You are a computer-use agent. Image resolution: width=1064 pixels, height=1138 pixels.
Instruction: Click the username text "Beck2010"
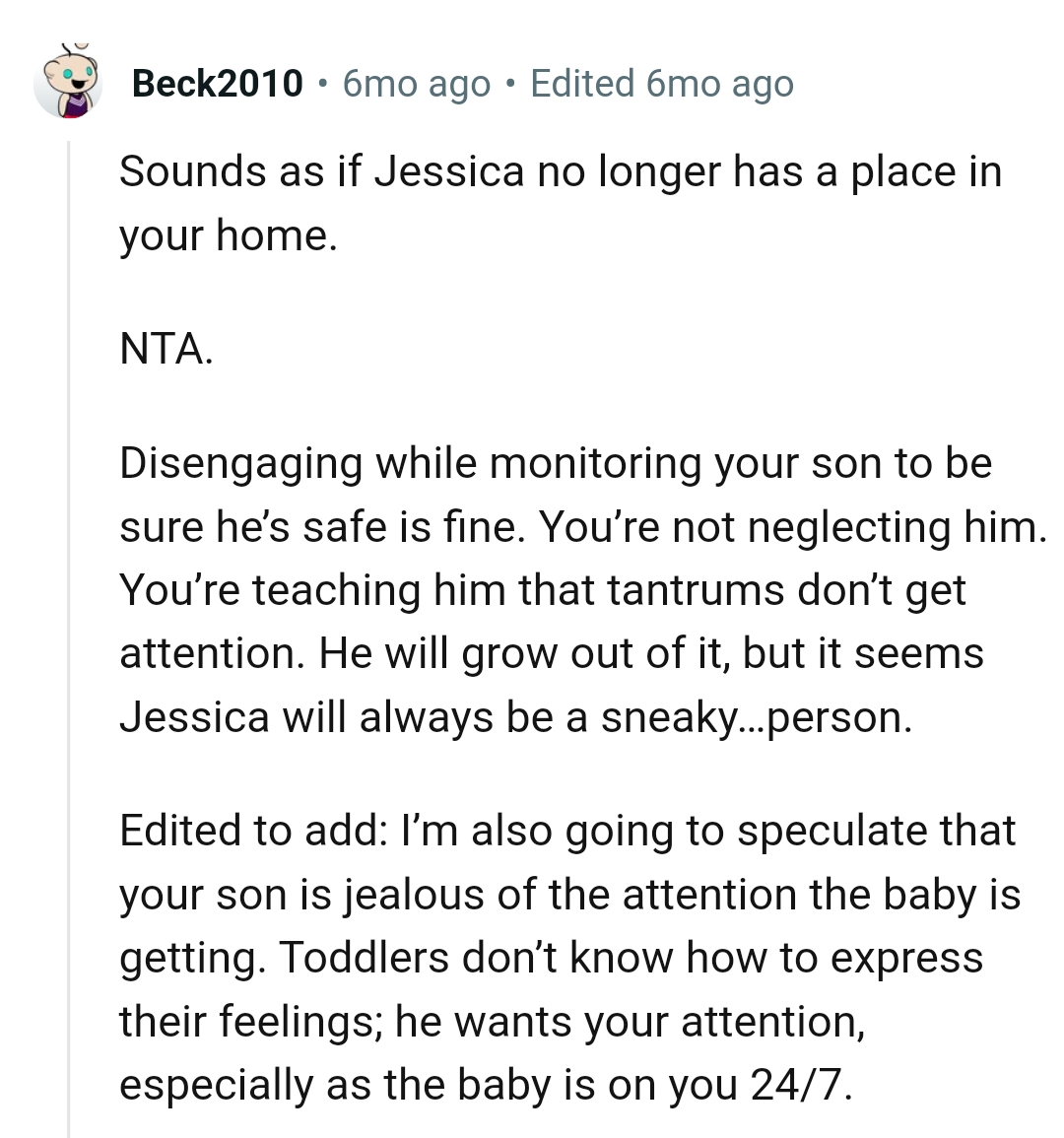(x=216, y=83)
